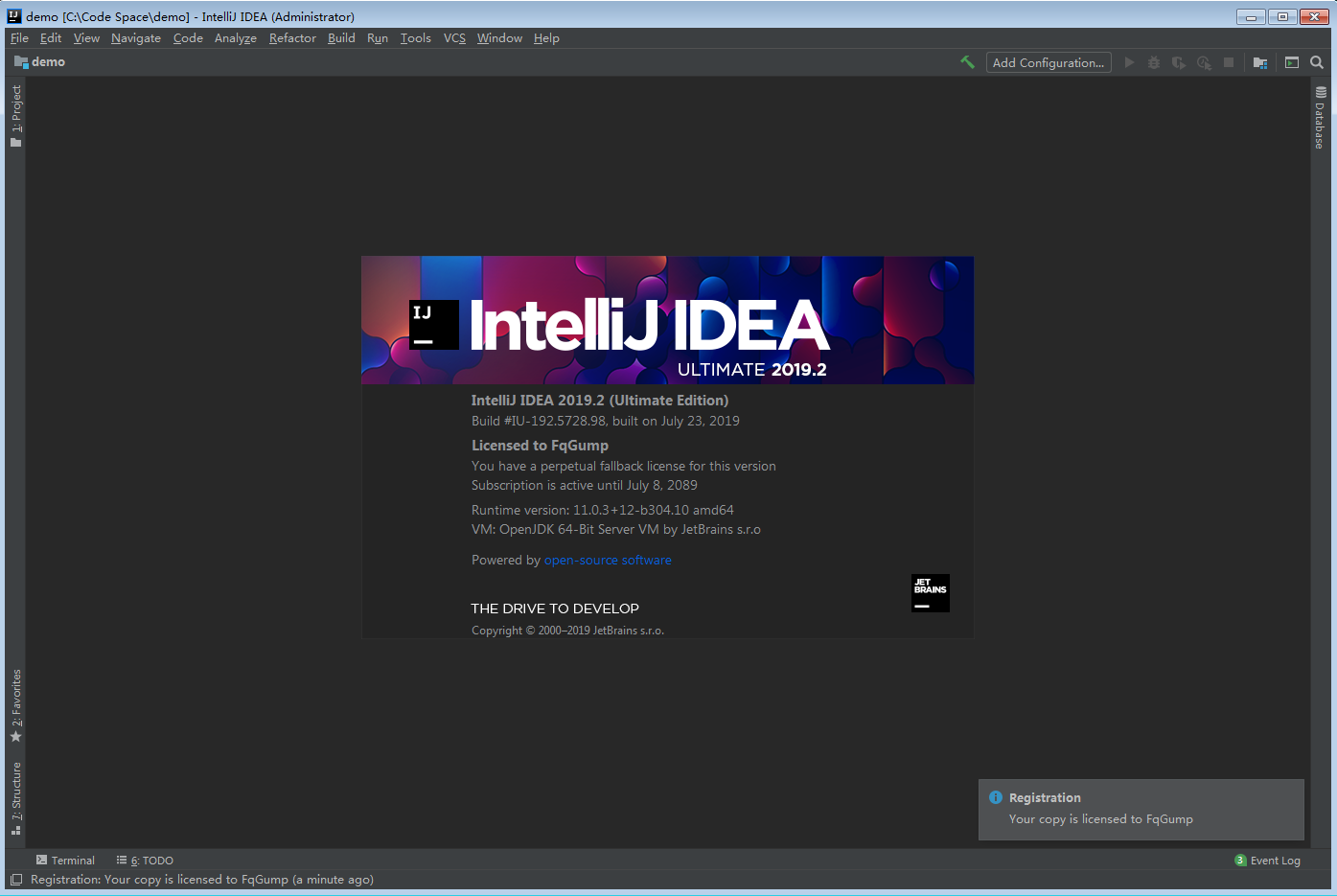Show the Database tool window
The image size is (1337, 896).
coord(1320,117)
